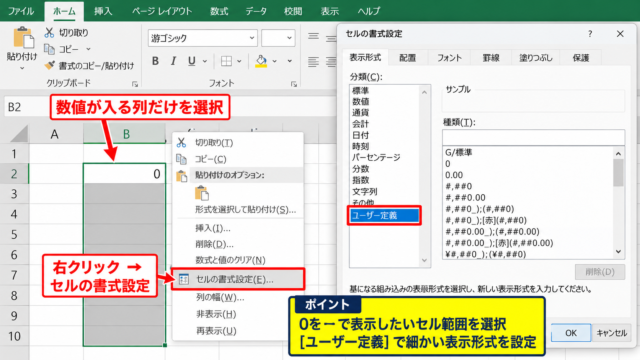
Task: Switch to the 挿入 ribbon tab
Action: point(103,11)
